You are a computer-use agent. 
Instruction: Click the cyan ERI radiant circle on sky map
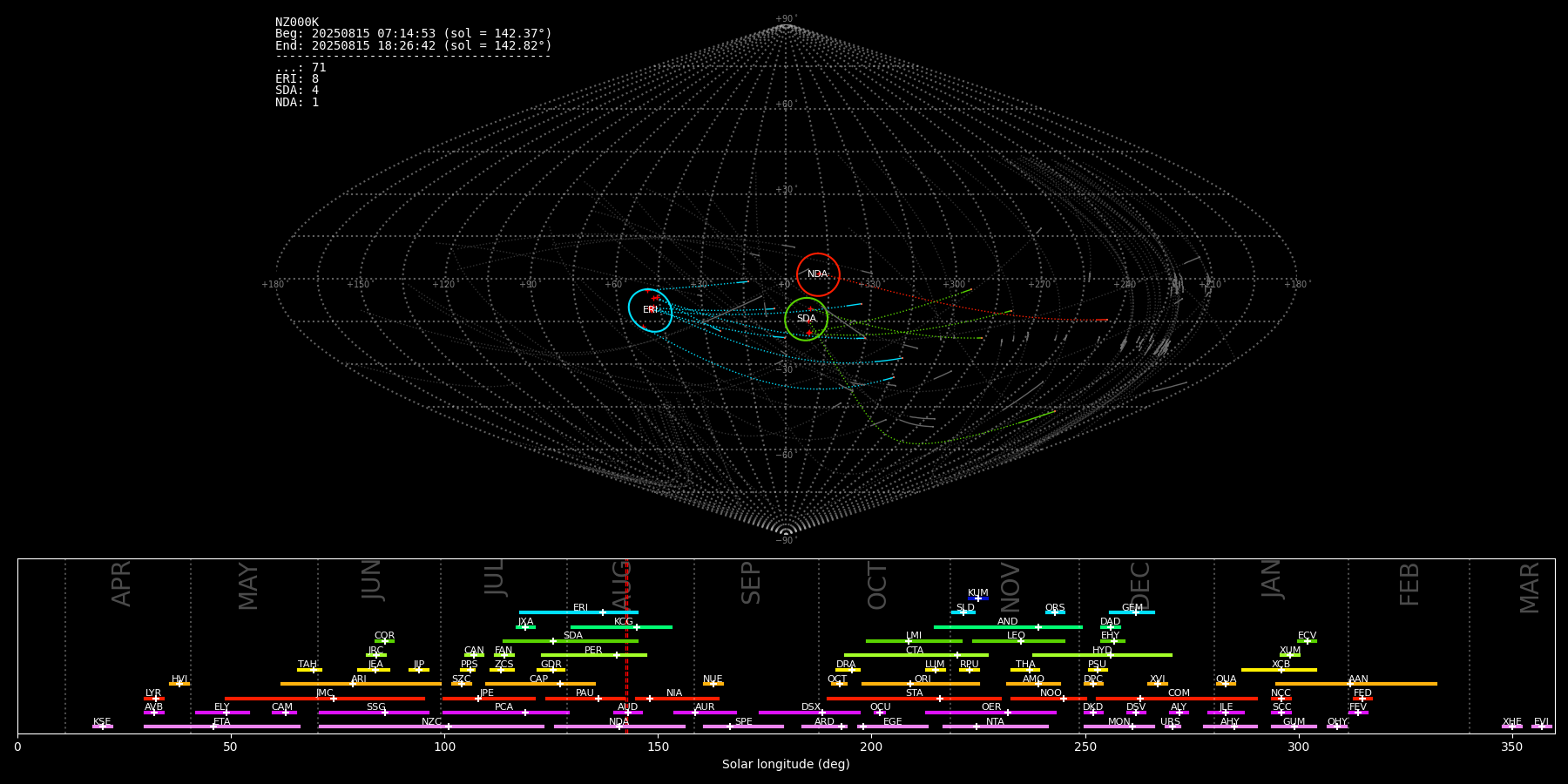[x=651, y=310]
